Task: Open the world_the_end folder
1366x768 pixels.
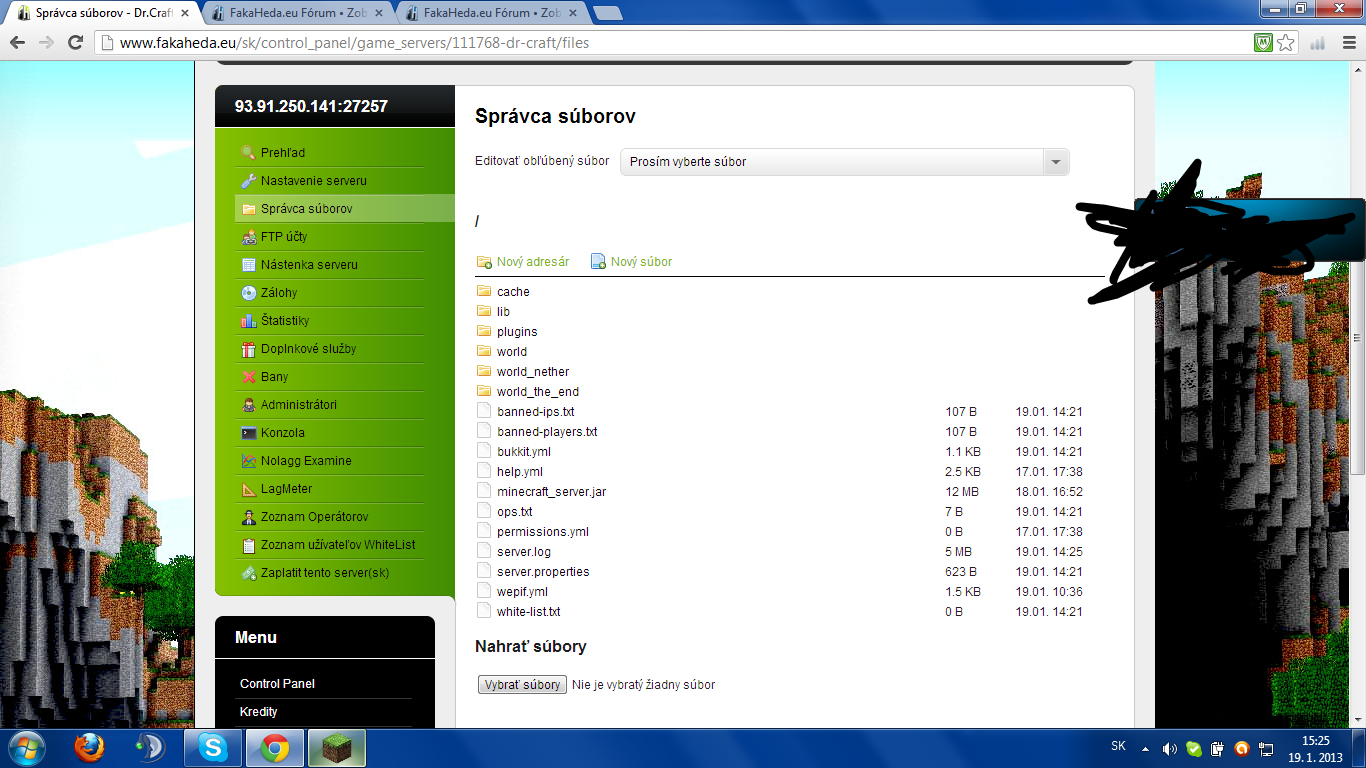Action: point(538,392)
